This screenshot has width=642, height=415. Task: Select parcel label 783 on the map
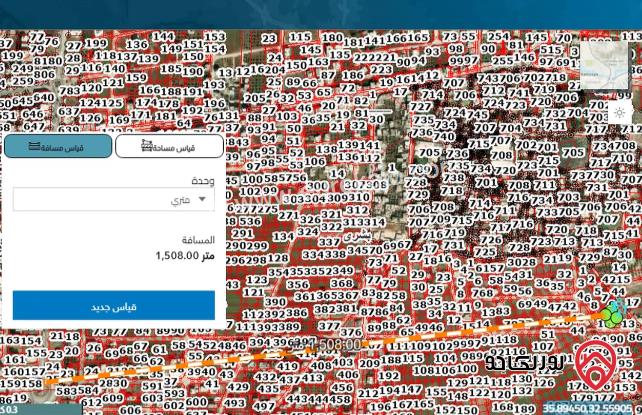tap(70, 90)
